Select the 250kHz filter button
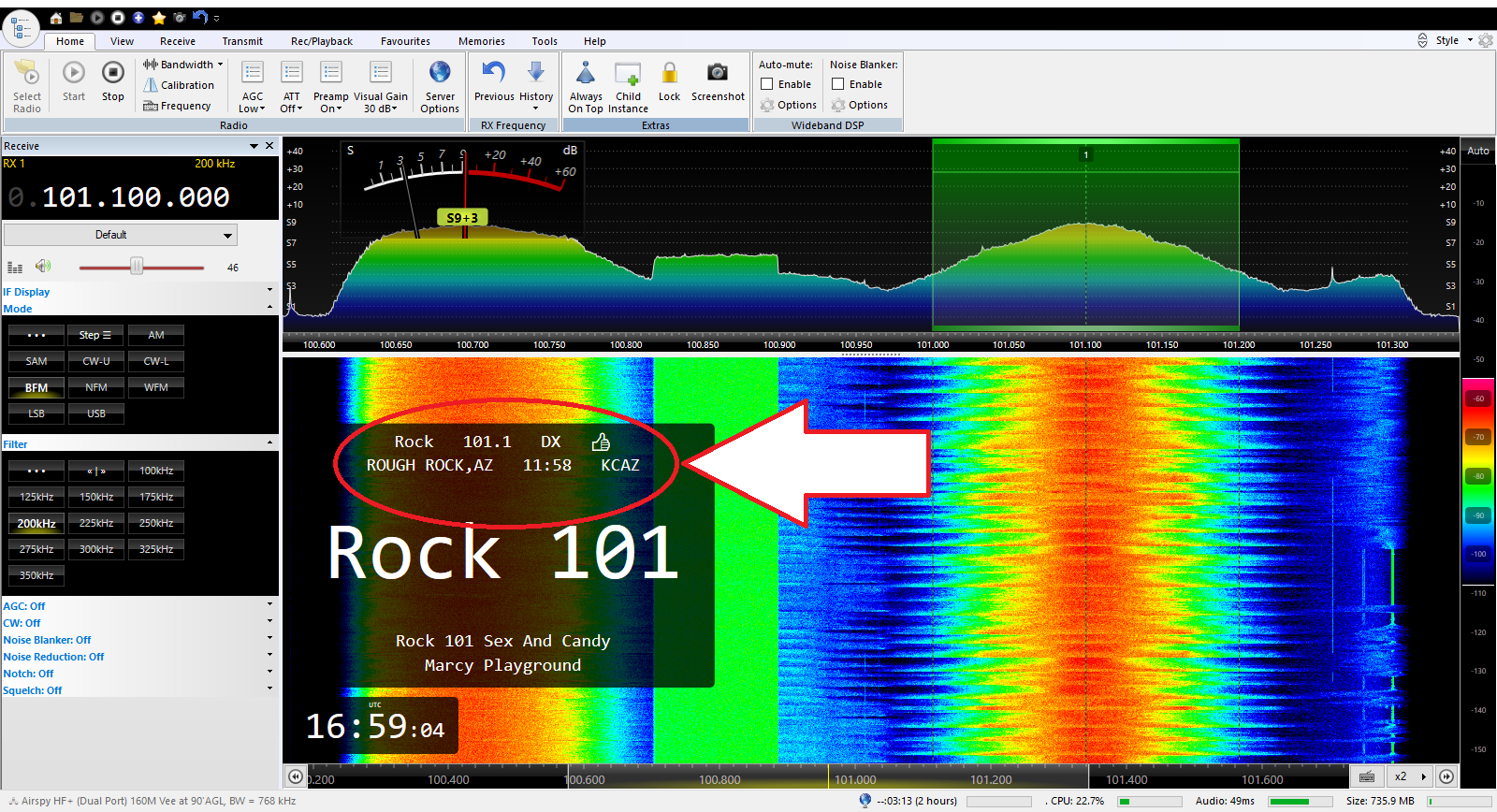The image size is (1497, 812). click(156, 523)
